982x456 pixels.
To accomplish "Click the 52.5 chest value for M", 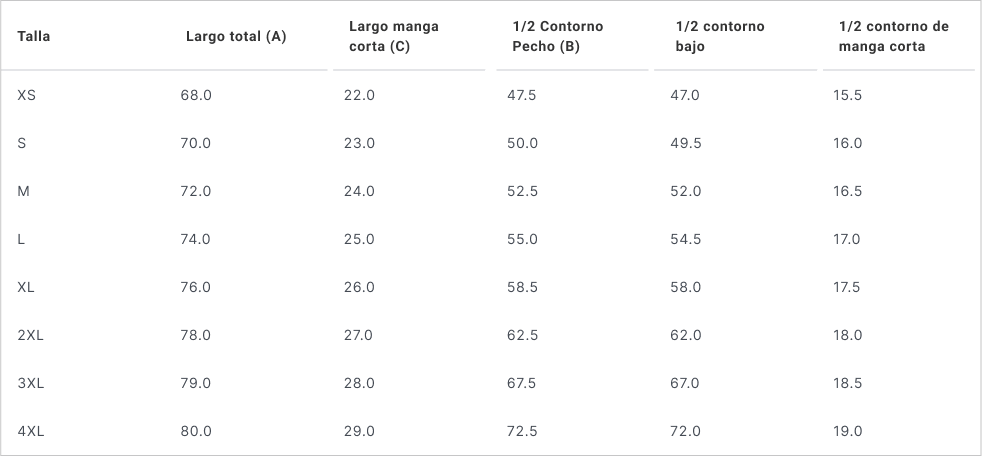I will tap(522, 191).
